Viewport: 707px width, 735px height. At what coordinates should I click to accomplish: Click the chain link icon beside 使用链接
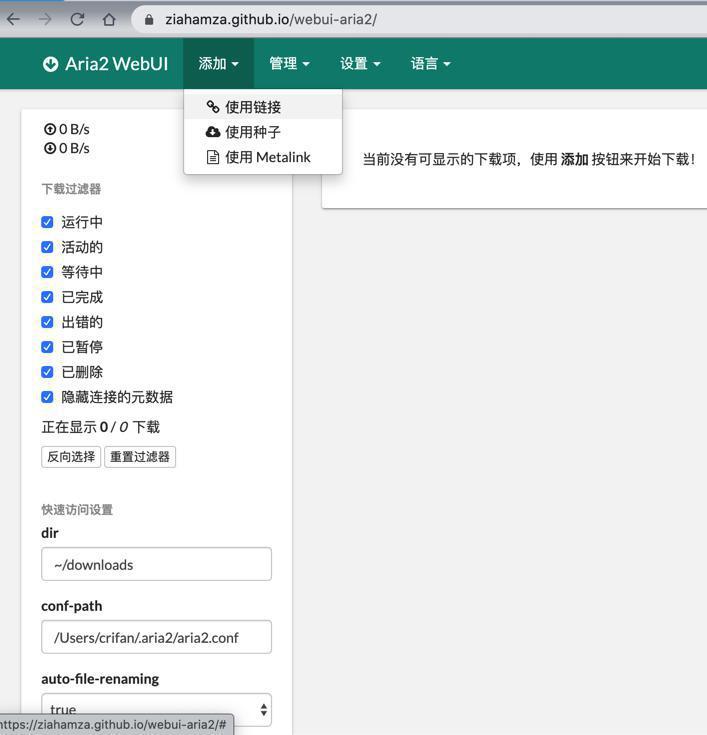tap(213, 107)
